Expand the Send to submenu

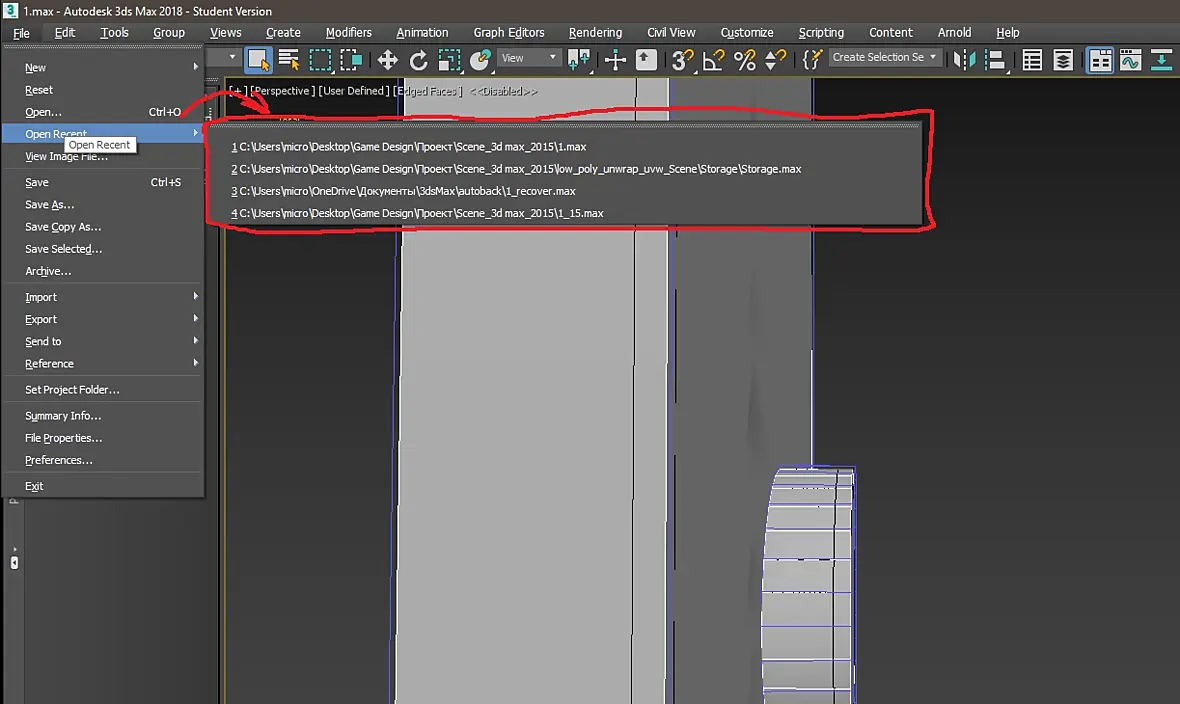click(103, 341)
